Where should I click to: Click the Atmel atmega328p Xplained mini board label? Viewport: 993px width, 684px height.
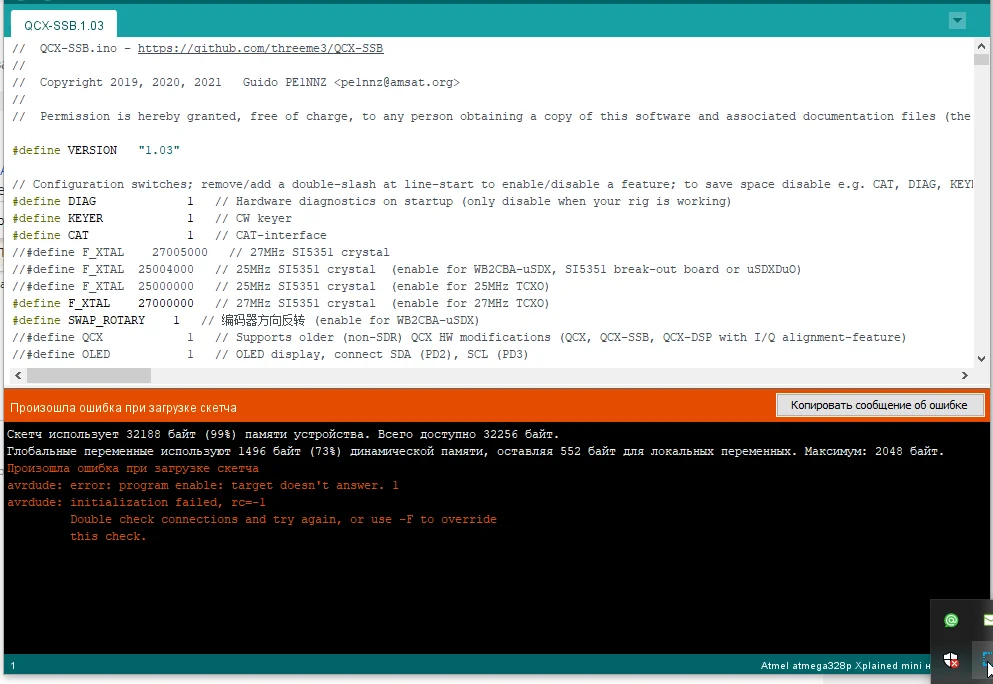pyautogui.click(x=845, y=666)
